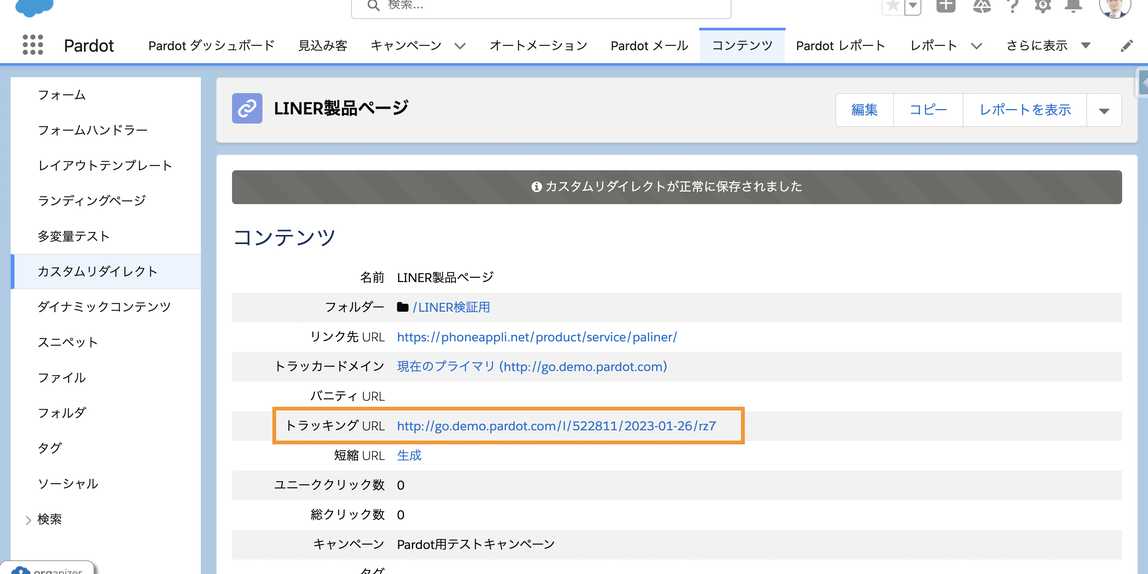Open the more actions dropdown arrow
The image size is (1148, 574).
click(1104, 111)
